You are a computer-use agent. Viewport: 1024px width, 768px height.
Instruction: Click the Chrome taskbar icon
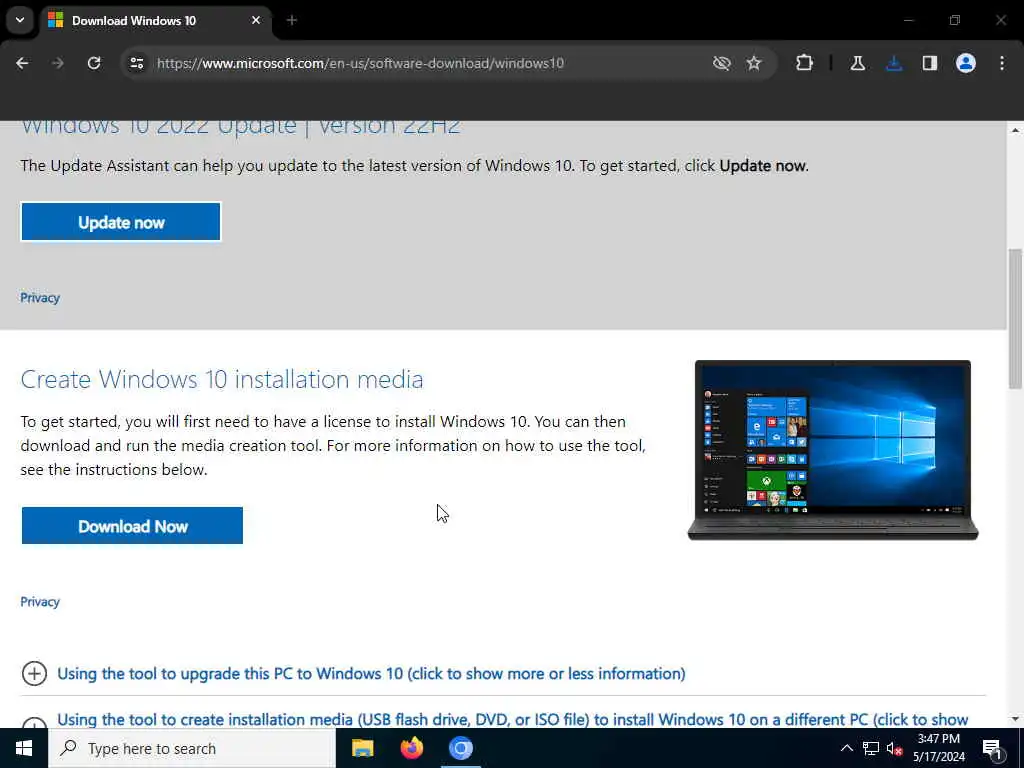(460, 748)
